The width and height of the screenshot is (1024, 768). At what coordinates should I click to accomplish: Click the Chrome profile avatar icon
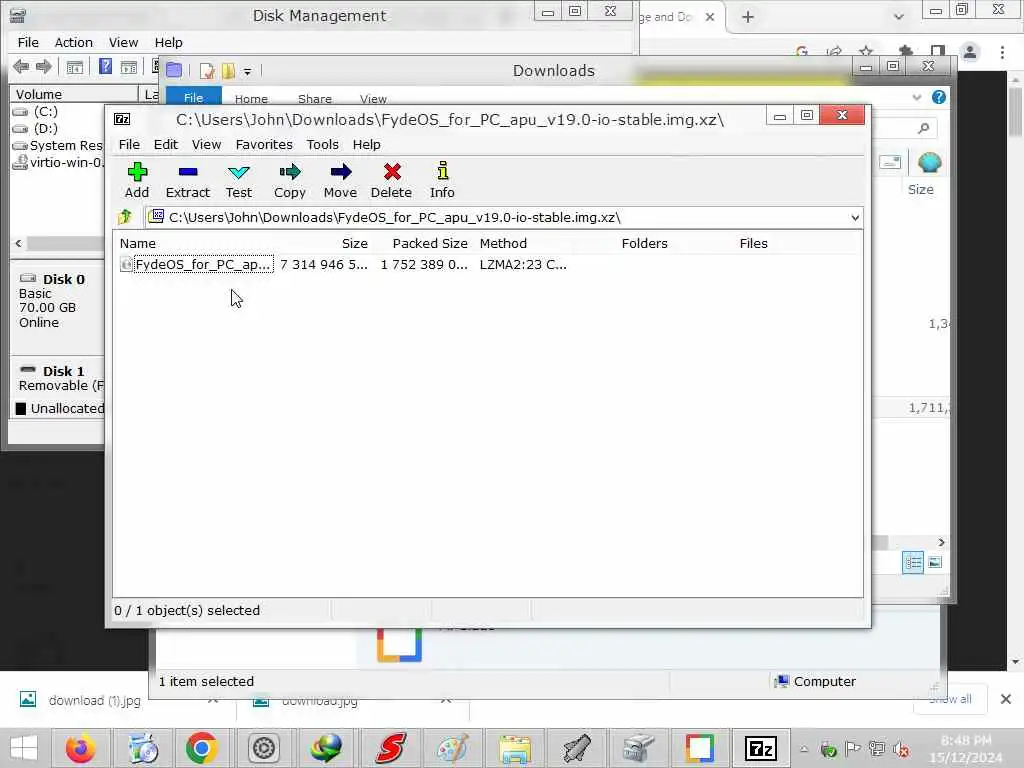(x=970, y=52)
